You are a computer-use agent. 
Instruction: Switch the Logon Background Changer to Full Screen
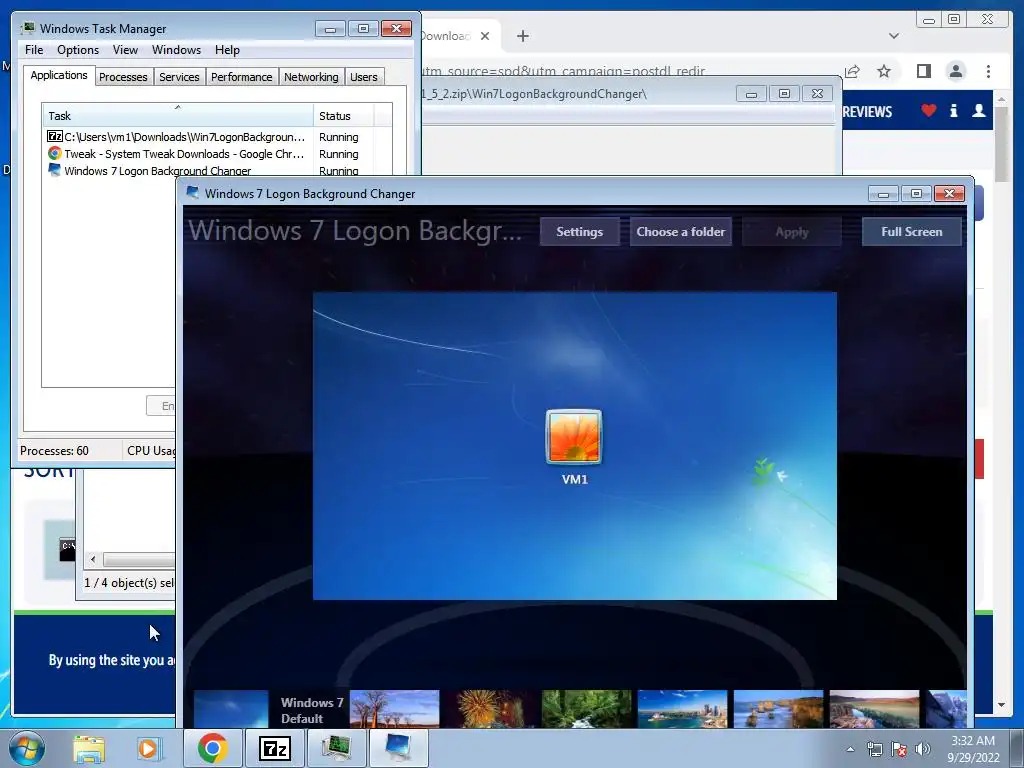pos(912,232)
